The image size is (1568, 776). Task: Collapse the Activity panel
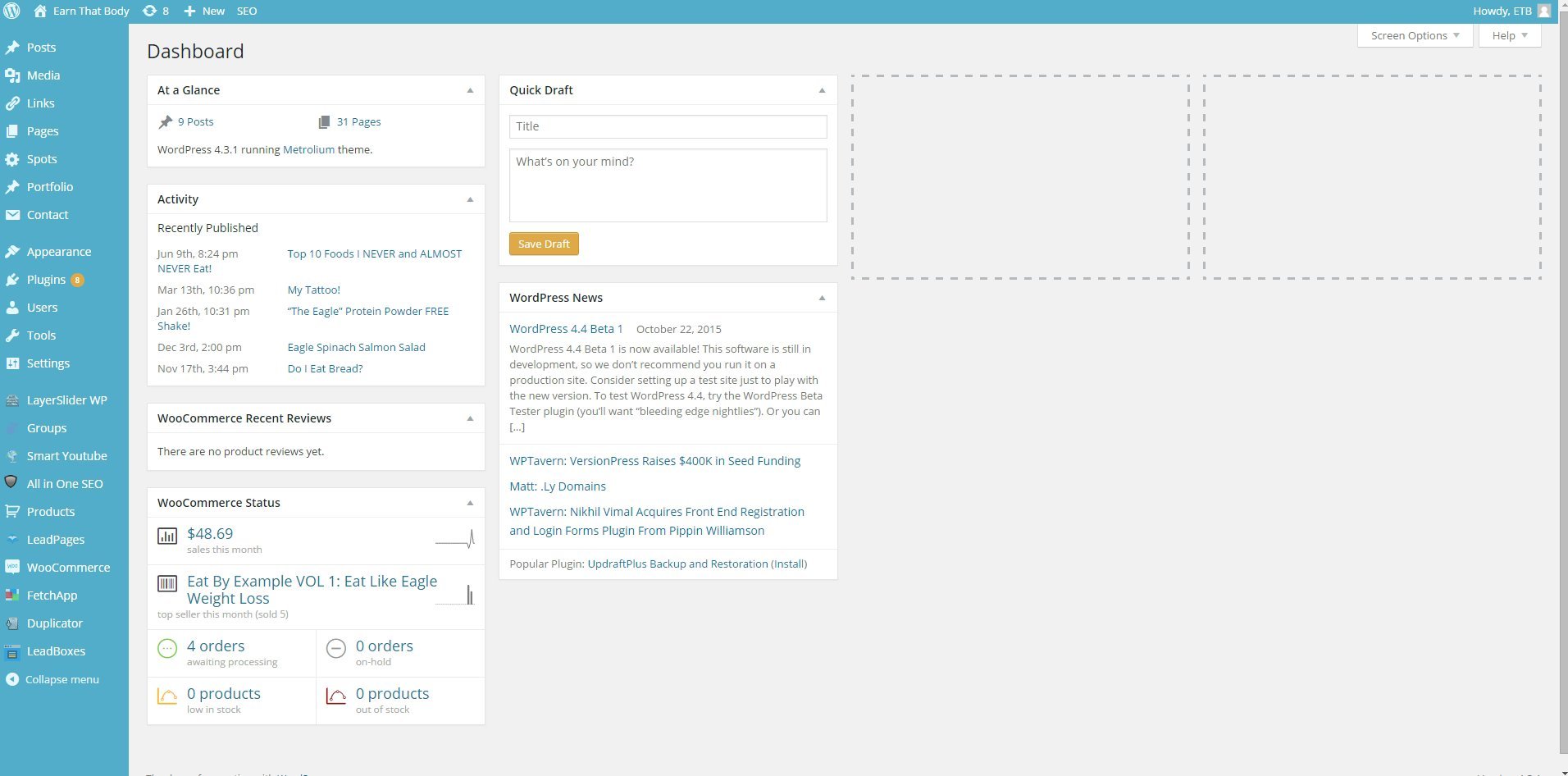pos(470,199)
